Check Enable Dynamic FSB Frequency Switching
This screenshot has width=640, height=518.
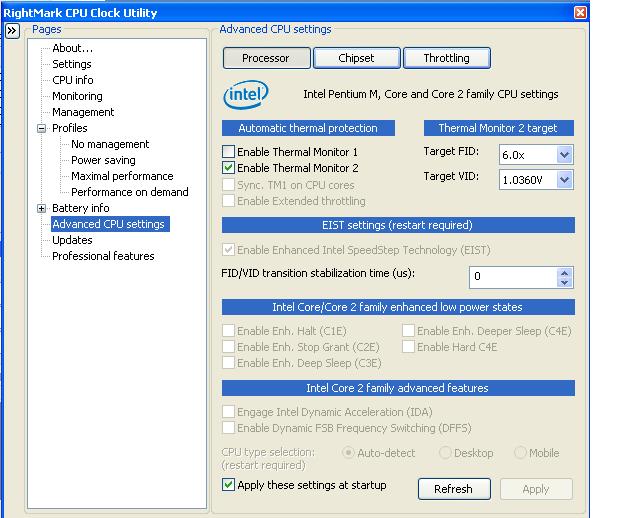pos(228,427)
